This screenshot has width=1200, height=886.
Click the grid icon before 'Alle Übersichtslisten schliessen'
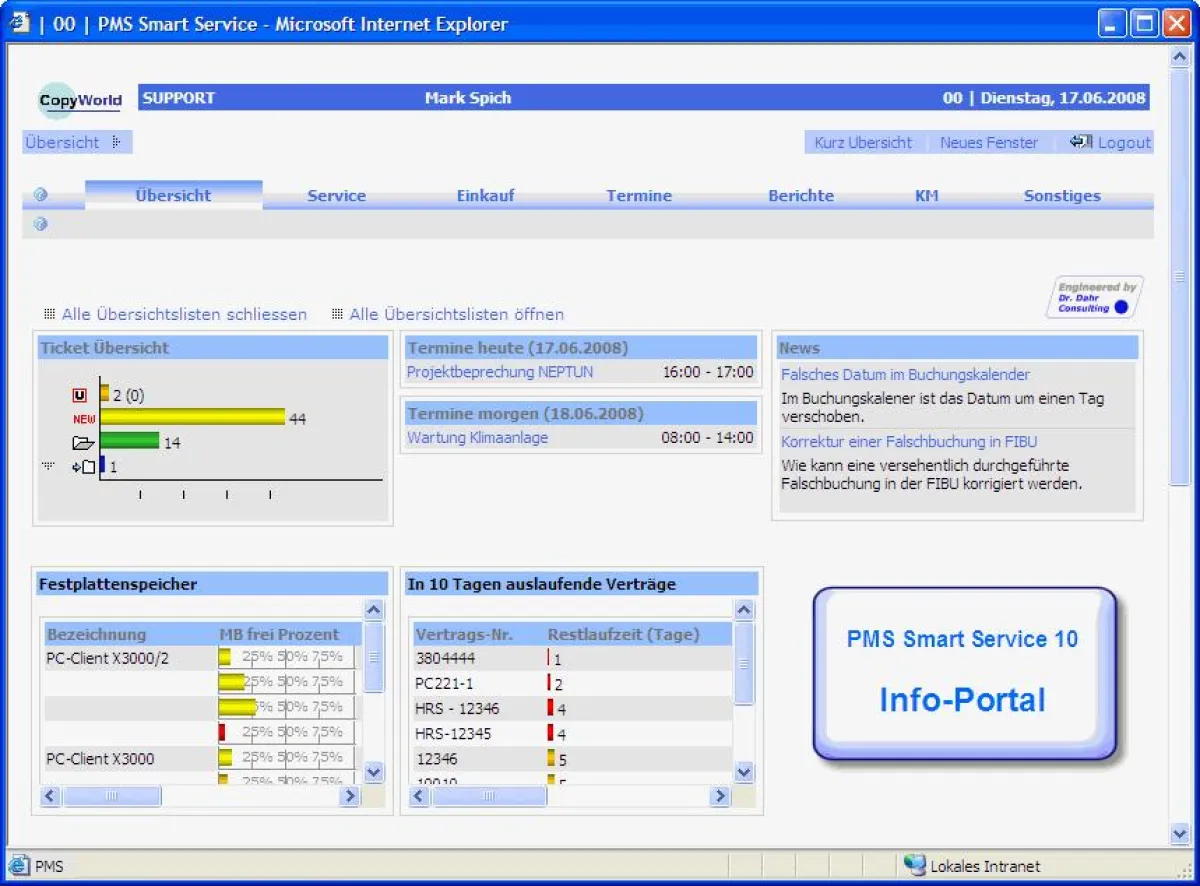point(47,314)
